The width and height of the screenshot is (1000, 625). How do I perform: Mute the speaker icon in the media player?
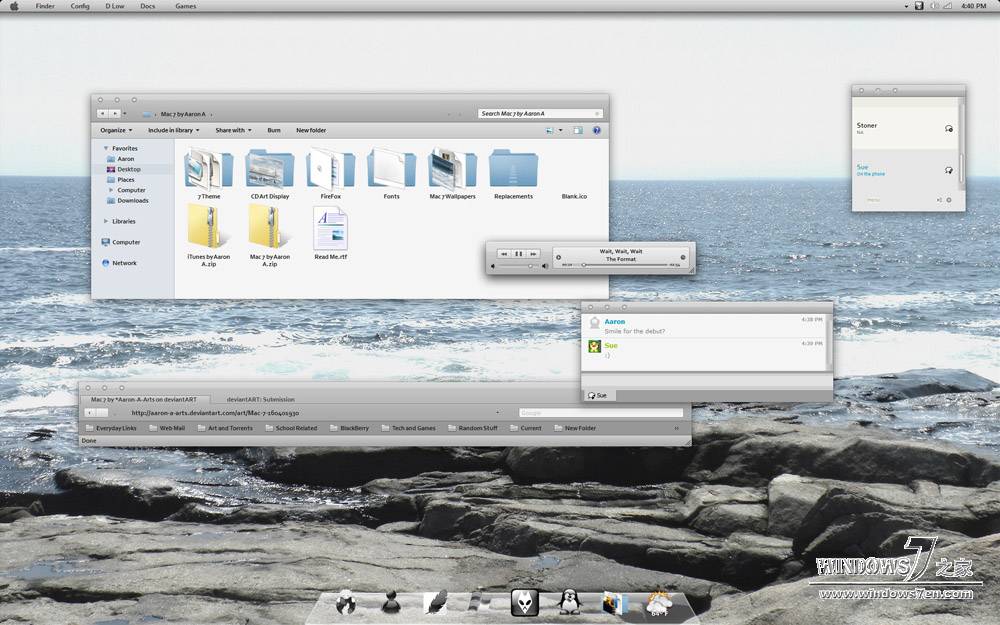pyautogui.click(x=544, y=264)
